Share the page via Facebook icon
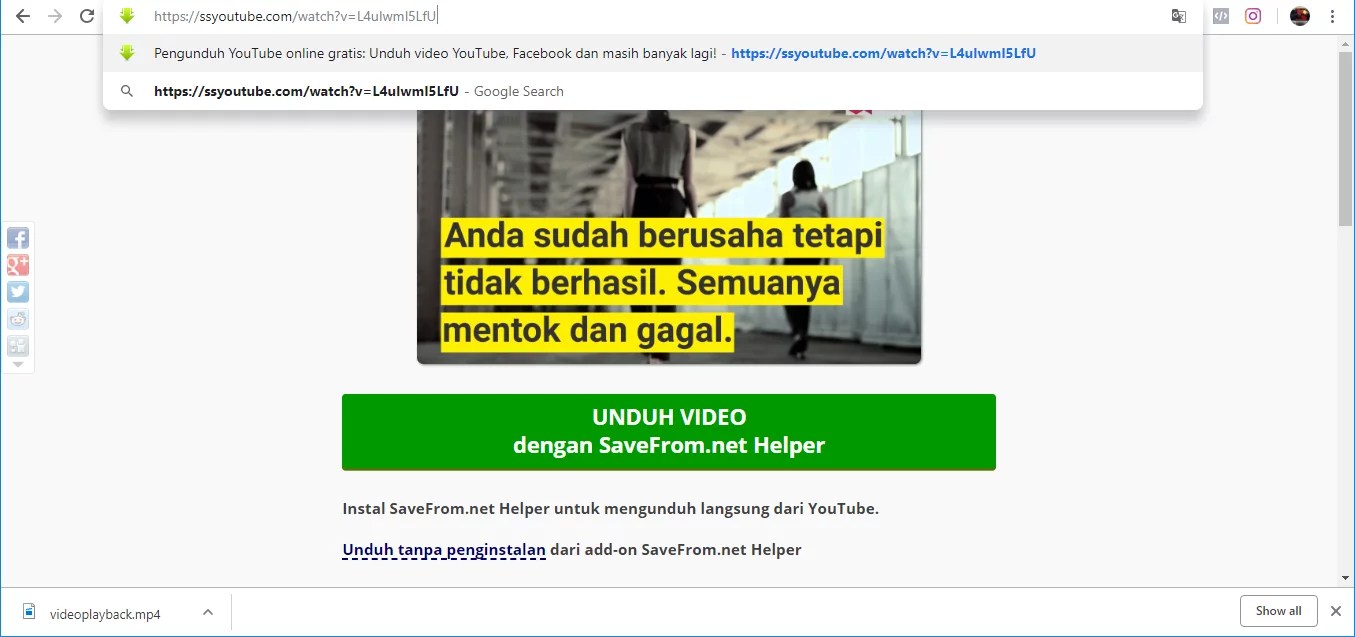Viewport: 1355px width, 637px height. [18, 238]
